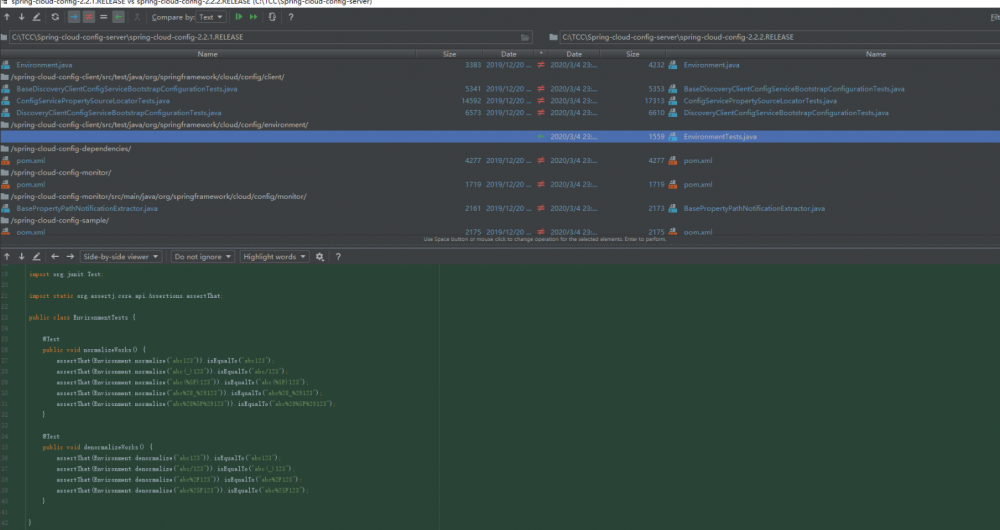
Task: Select right ConfigServicePropertySourceLocatorTests.java
Action: [760, 101]
